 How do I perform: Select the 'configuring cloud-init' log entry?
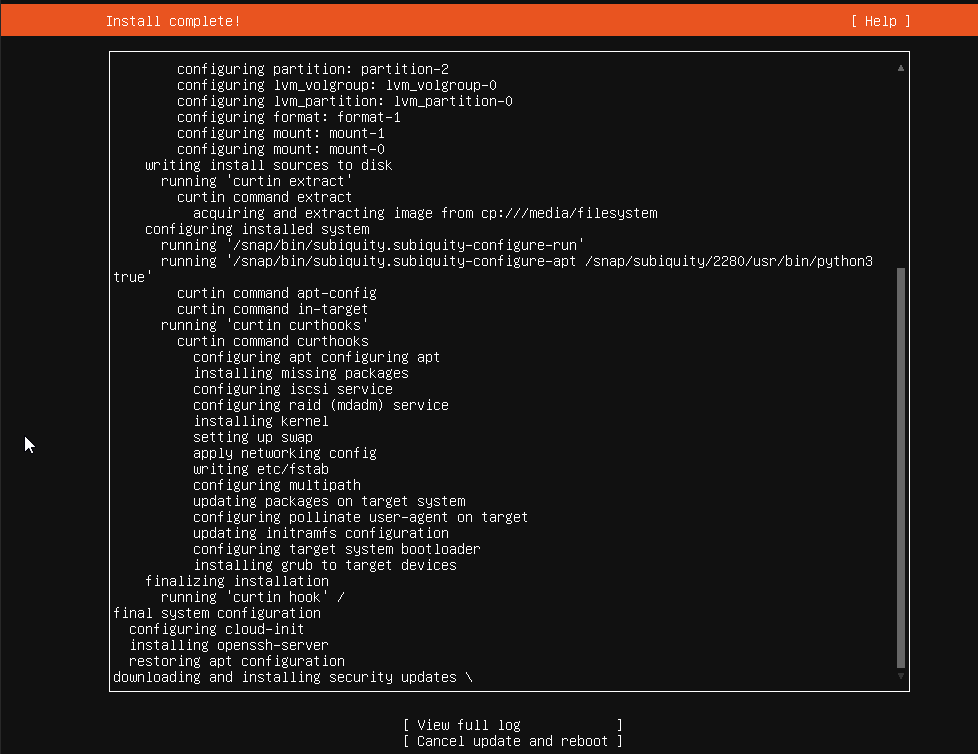216,629
